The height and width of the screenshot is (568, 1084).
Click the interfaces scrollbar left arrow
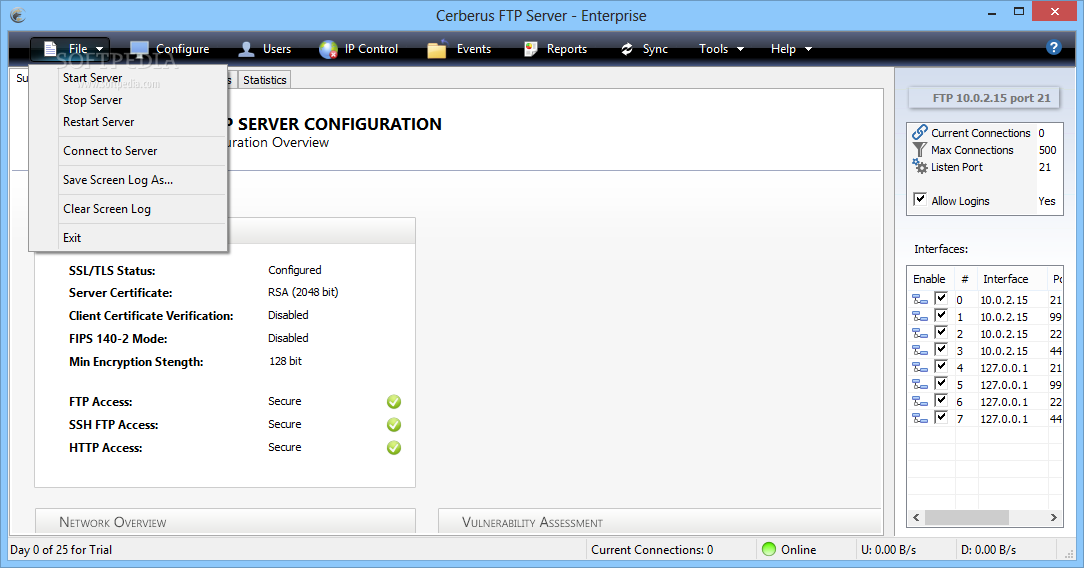pyautogui.click(x=917, y=518)
